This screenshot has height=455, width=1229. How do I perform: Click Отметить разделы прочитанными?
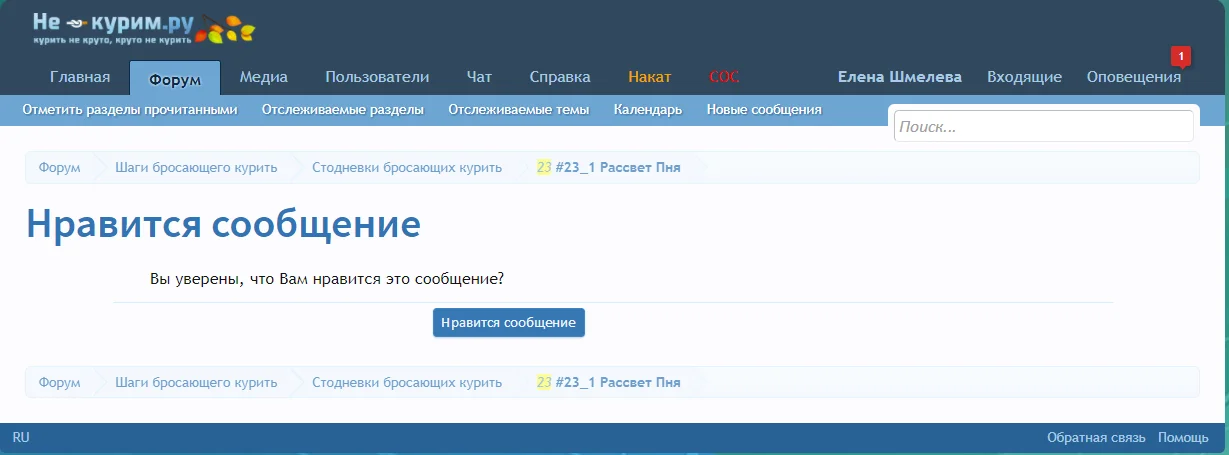click(x=130, y=110)
